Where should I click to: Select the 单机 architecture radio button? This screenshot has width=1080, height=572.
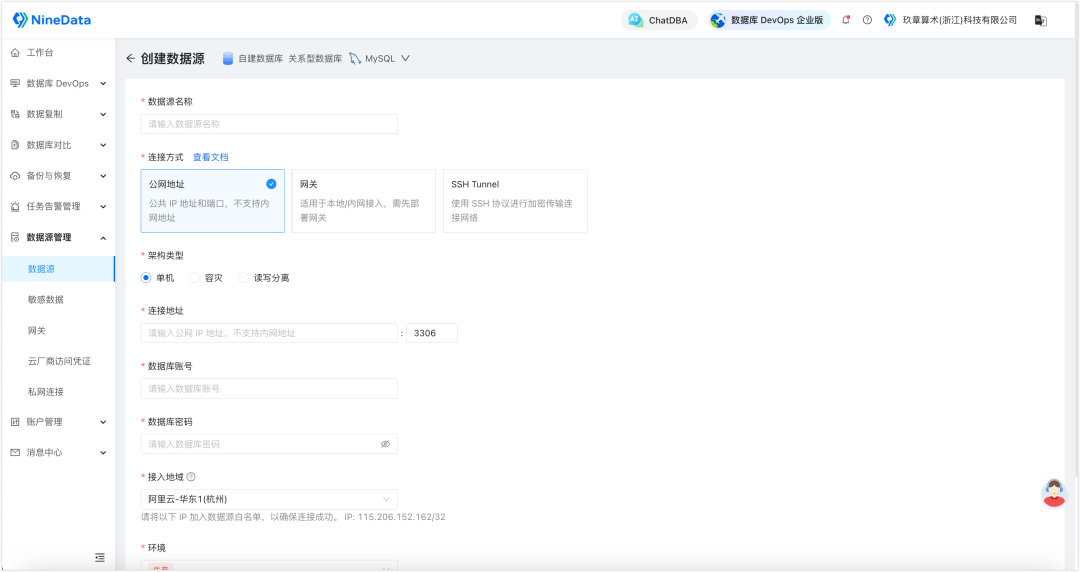click(146, 278)
